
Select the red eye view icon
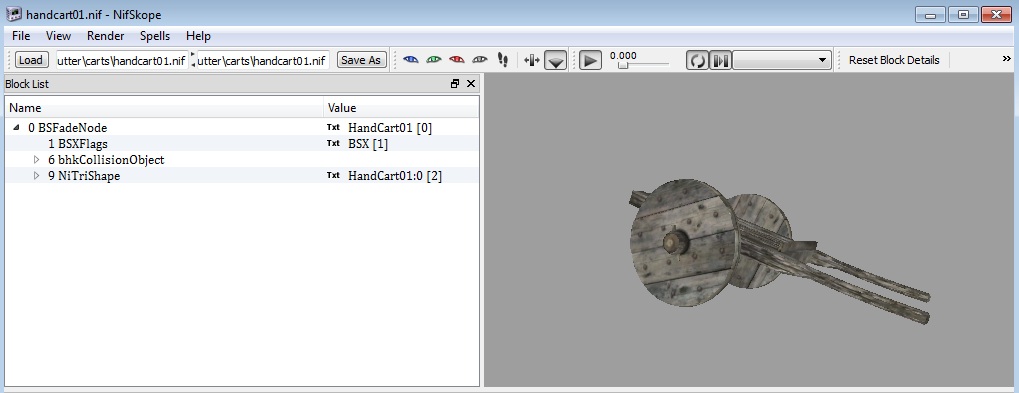point(457,60)
